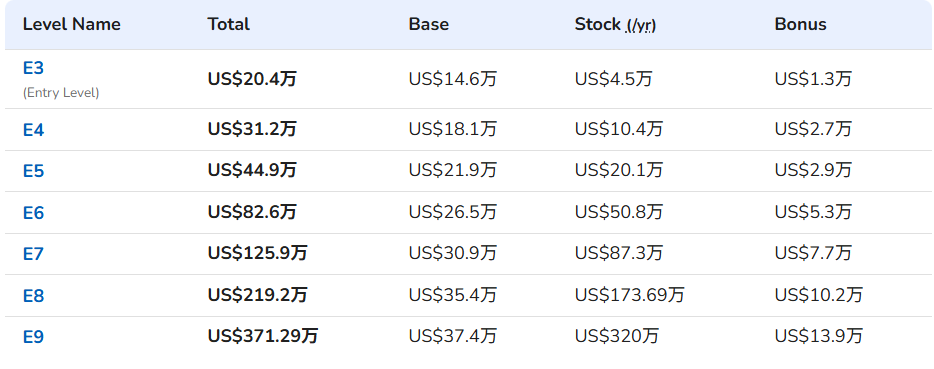
Task: Select the E9 total US$371.29万 value
Action: click(263, 336)
